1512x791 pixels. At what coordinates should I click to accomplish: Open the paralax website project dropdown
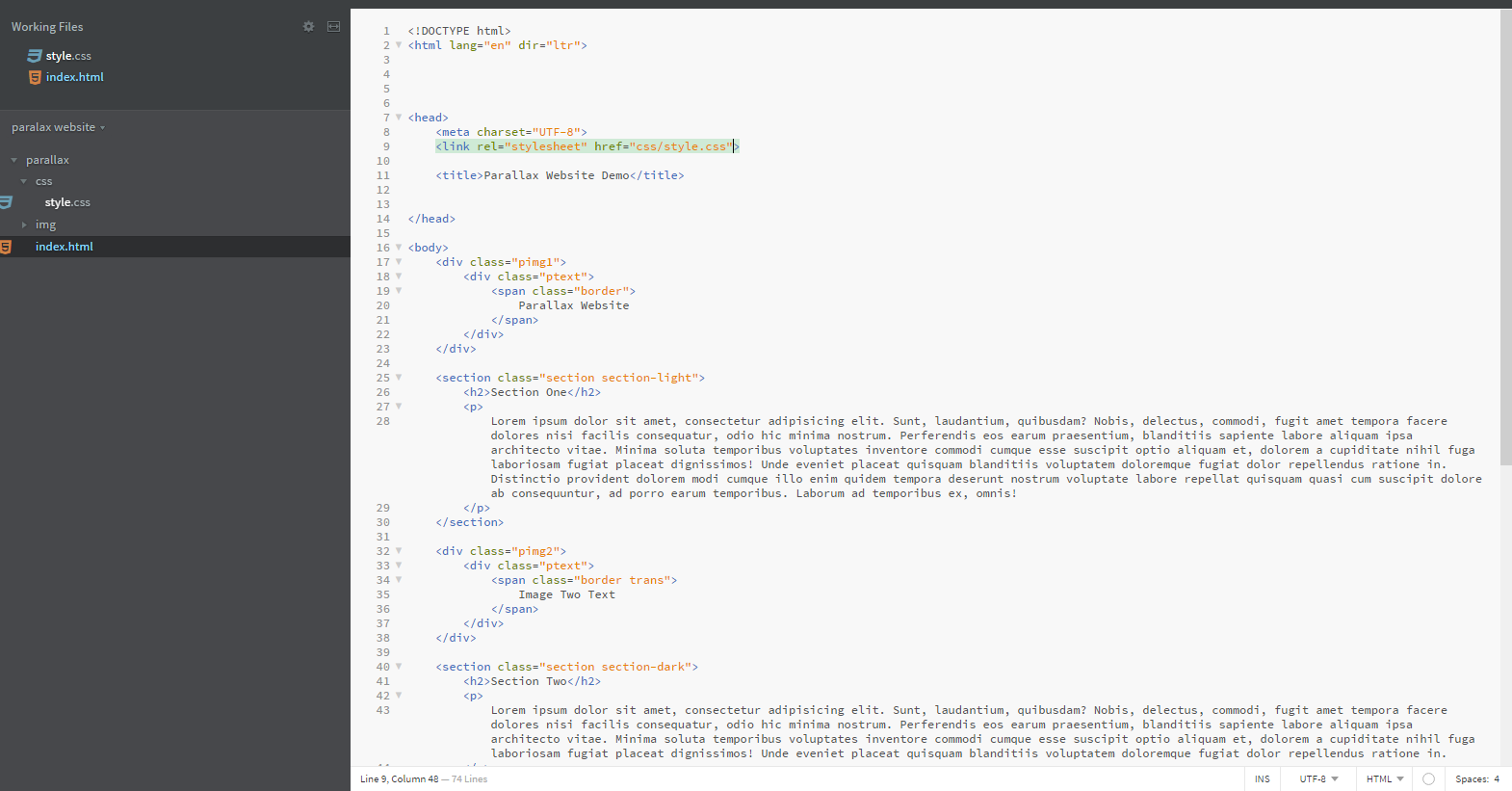pos(58,127)
